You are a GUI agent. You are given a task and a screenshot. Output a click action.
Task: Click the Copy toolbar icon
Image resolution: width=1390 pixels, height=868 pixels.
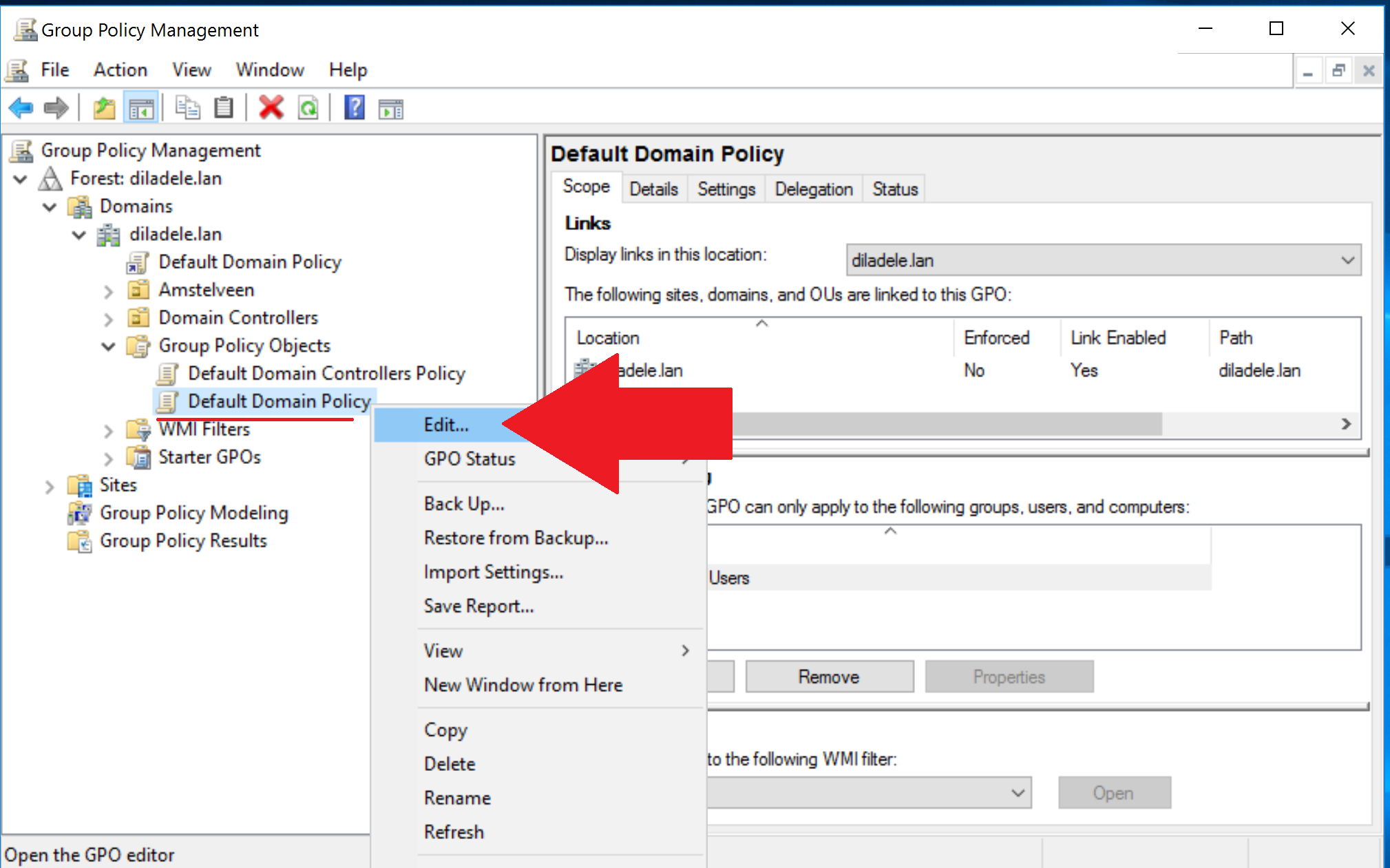tap(187, 108)
